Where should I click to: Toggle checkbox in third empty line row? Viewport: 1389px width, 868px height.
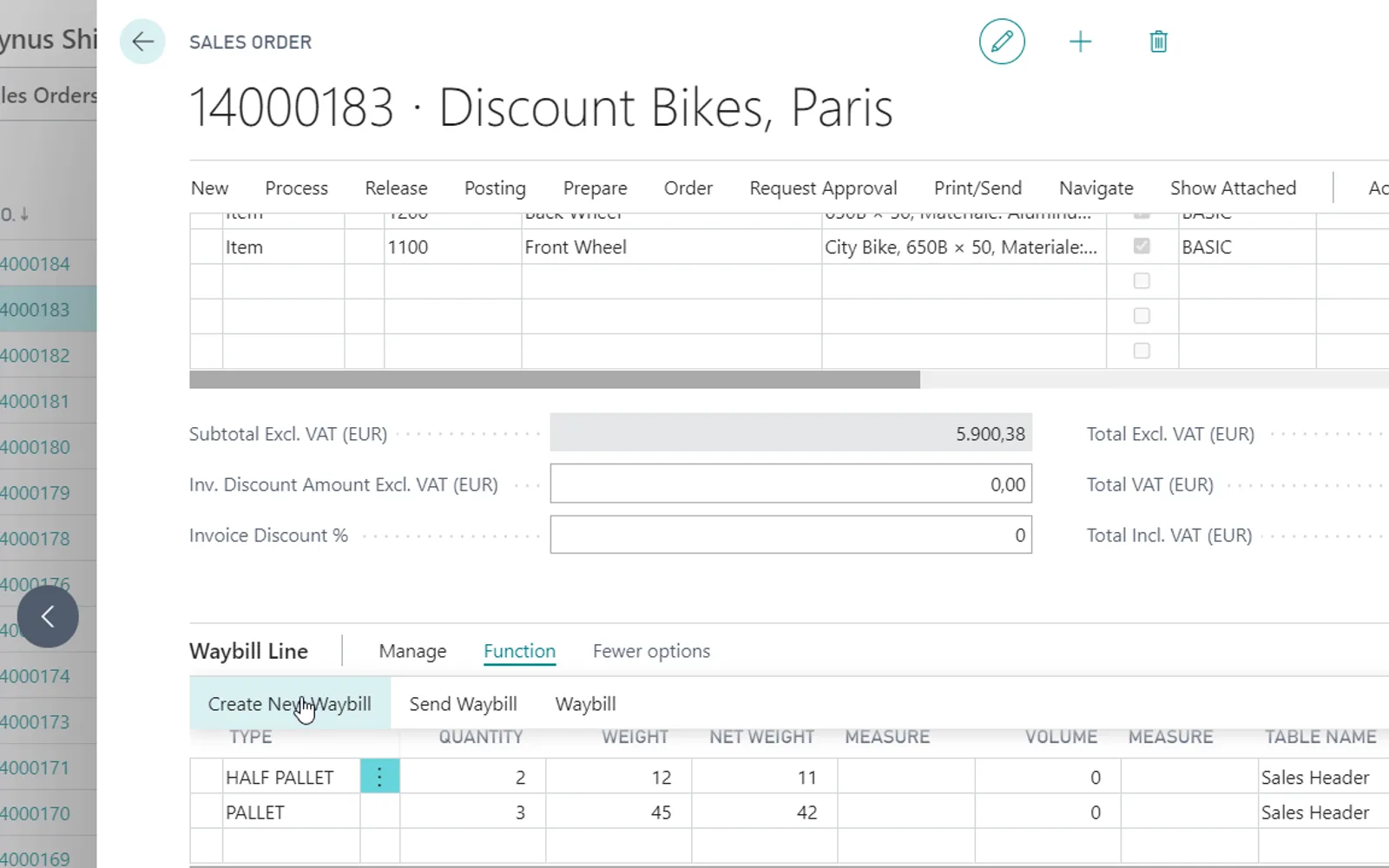1142,351
